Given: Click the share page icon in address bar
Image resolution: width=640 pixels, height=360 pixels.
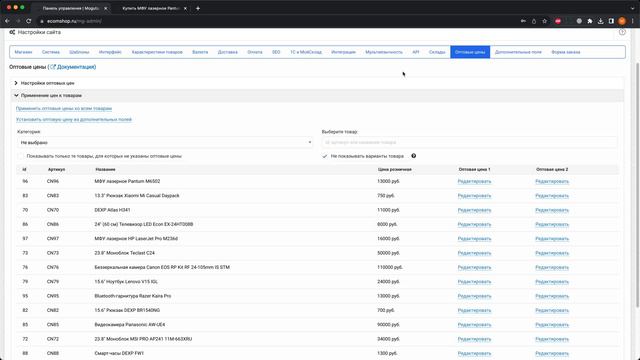Looking at the screenshot, I should [x=534, y=21].
